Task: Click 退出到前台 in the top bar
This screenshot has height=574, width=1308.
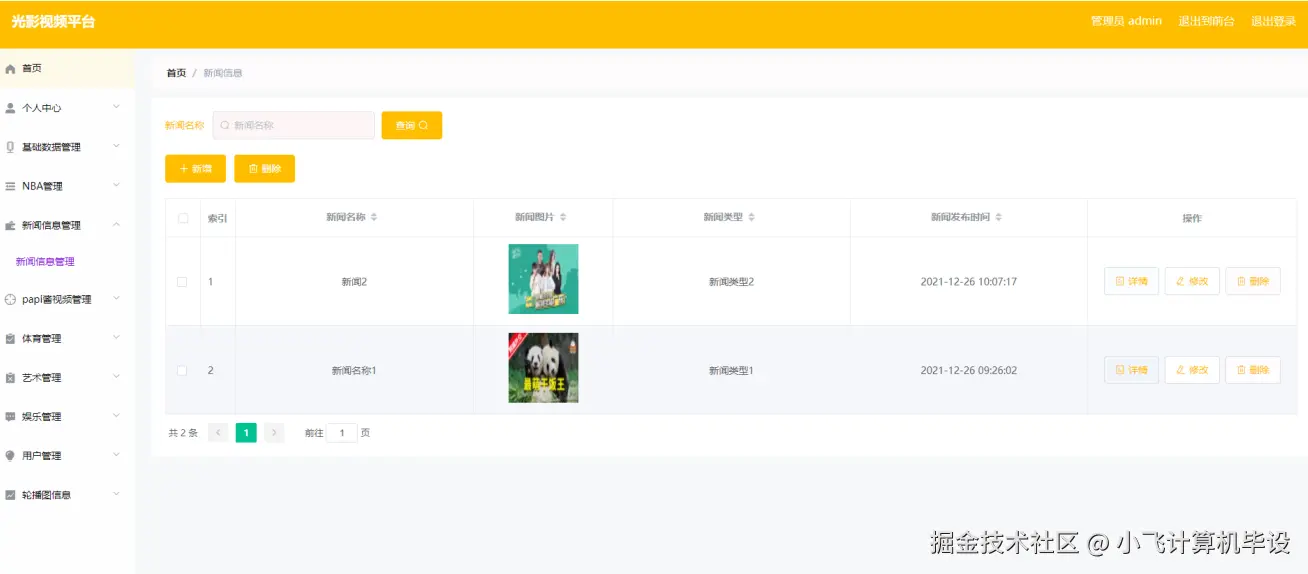Action: [x=1206, y=21]
